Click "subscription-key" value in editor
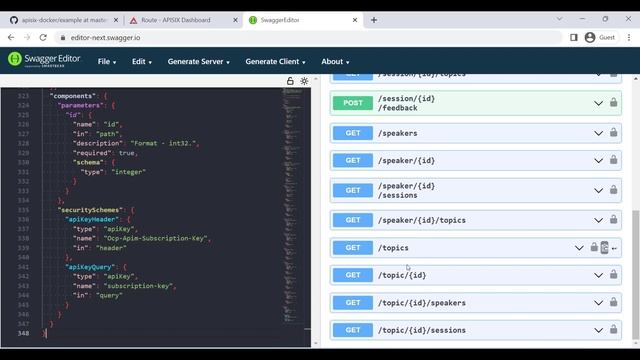Viewport: 640px width, 360px height. tap(138, 286)
